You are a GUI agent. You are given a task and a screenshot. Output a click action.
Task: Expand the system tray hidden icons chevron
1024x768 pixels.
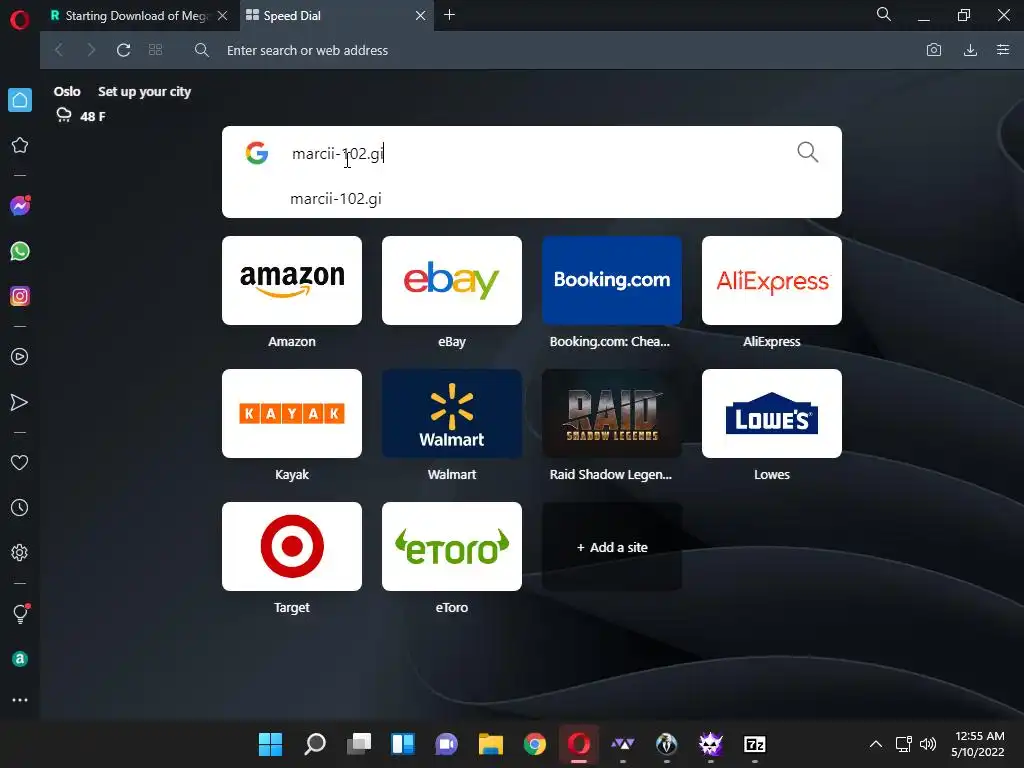click(x=876, y=744)
